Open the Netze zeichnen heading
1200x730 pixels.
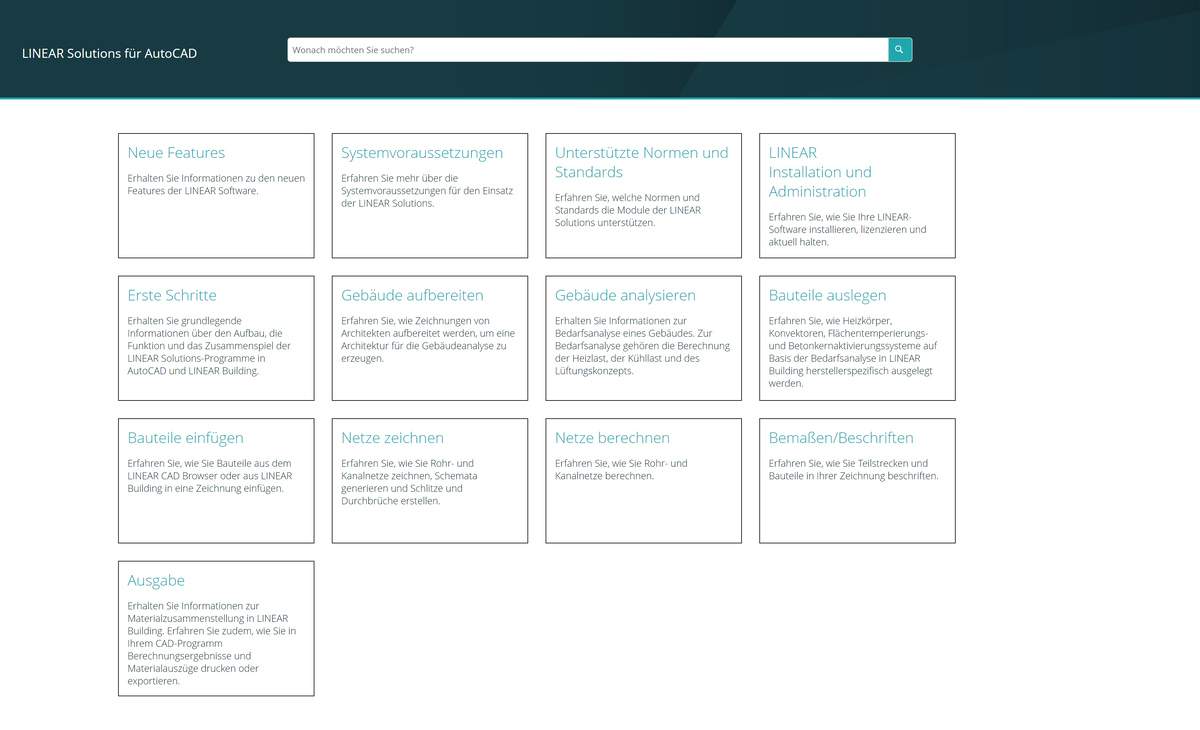[392, 438]
